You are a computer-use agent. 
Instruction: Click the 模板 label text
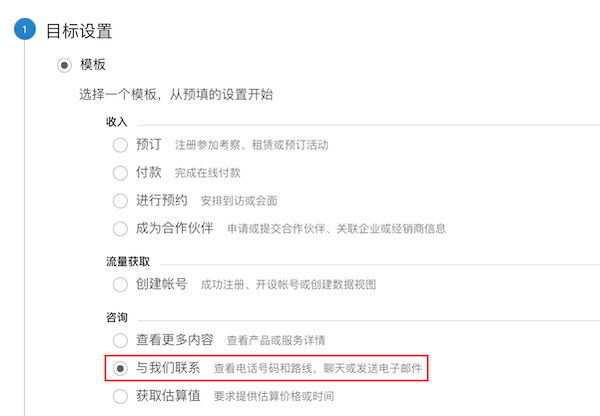pyautogui.click(x=93, y=64)
